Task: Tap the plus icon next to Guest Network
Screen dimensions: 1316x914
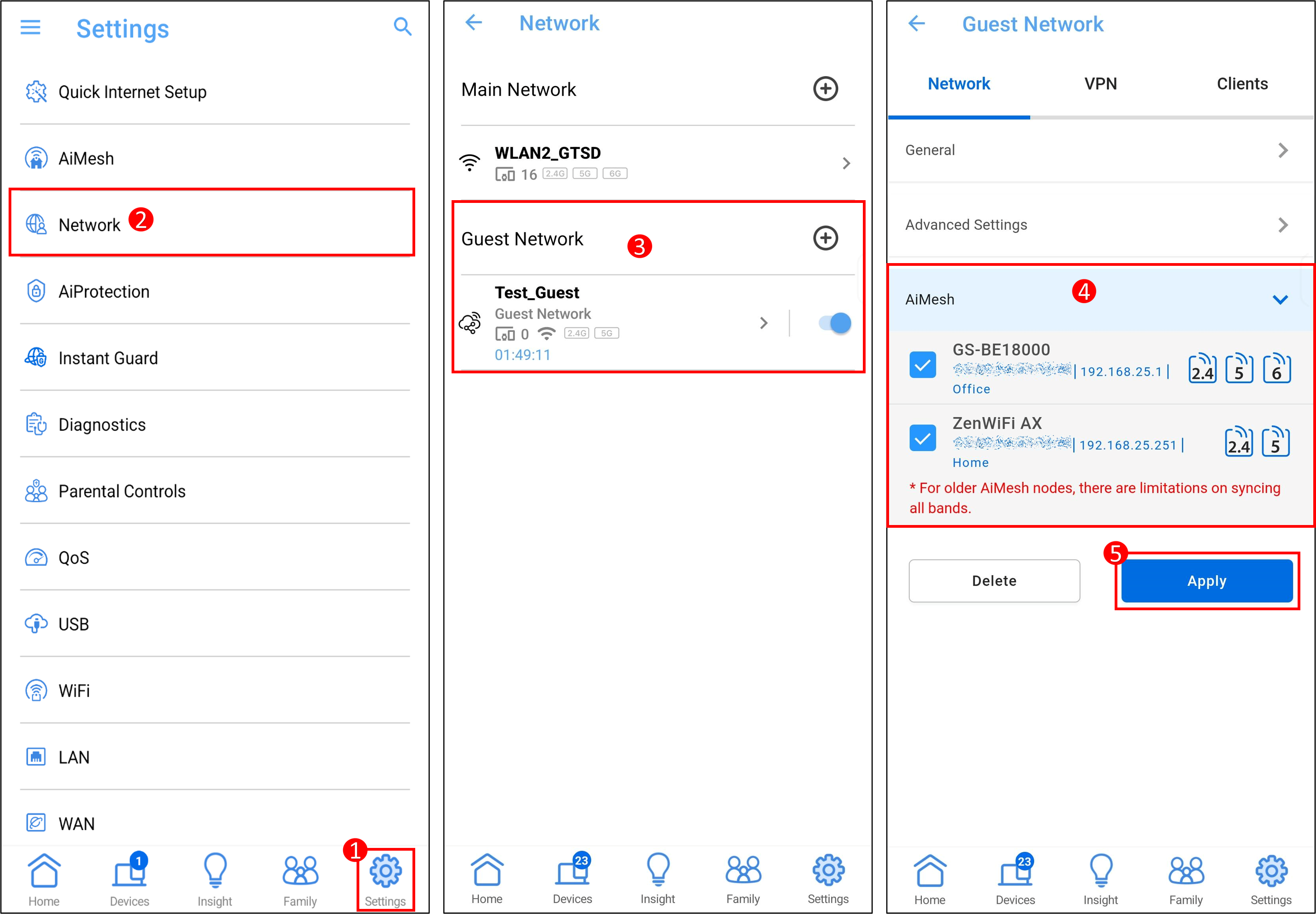Action: 825,238
